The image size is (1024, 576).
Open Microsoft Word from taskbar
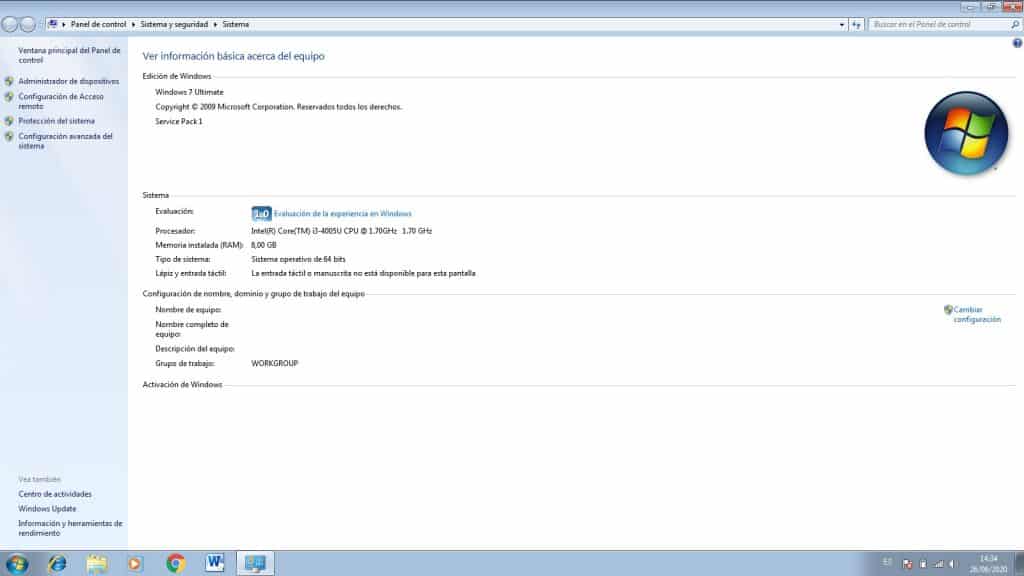(214, 563)
